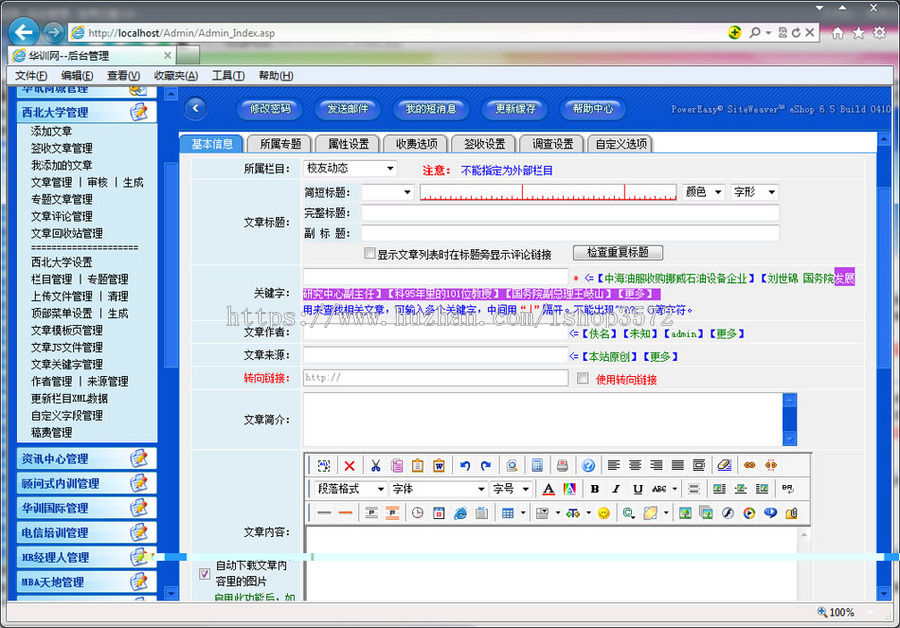Switch to the 自定义选项 tab
The width and height of the screenshot is (900, 628).
pyautogui.click(x=621, y=144)
